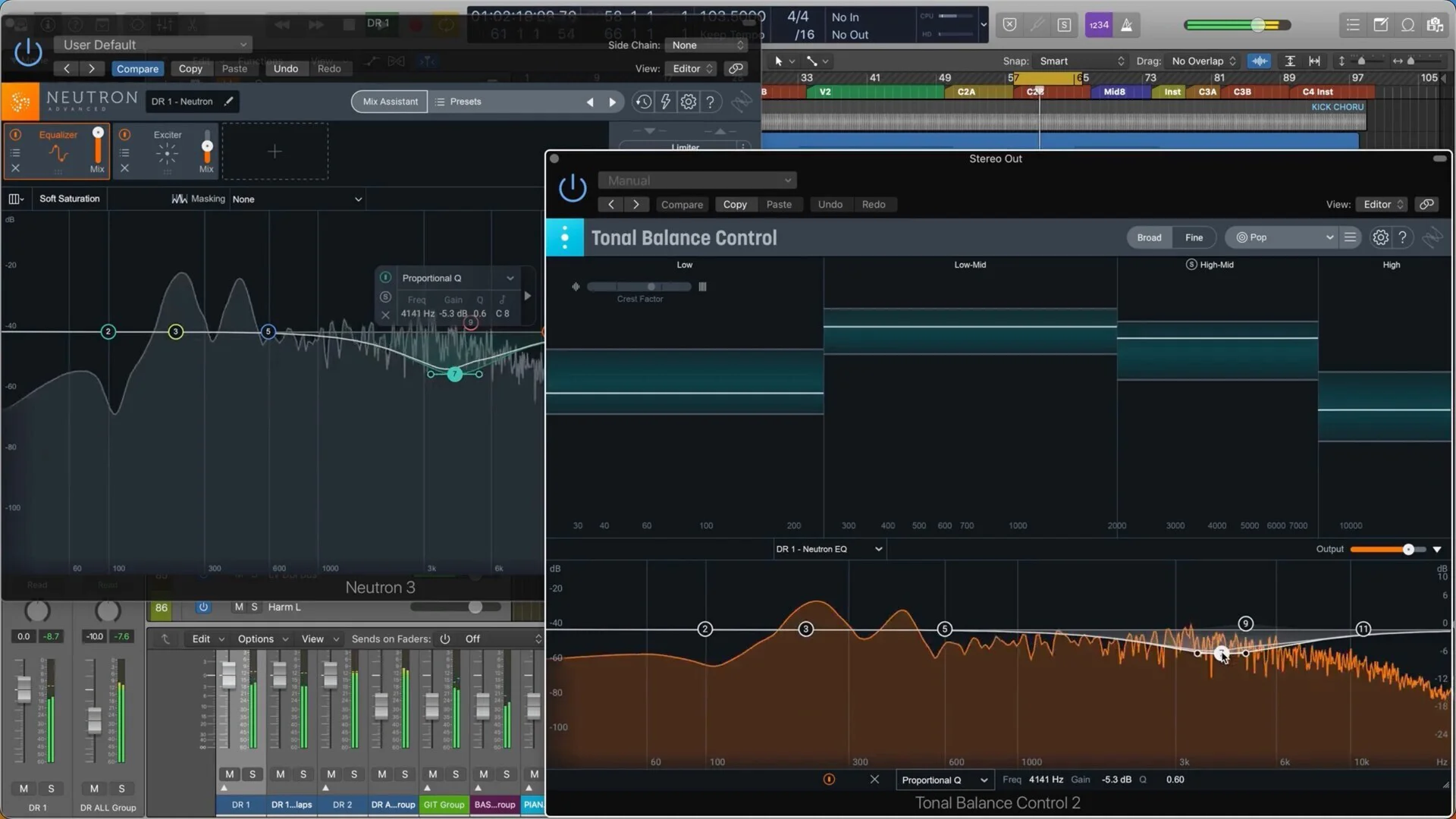
Task: Select EQ node 11 on curve
Action: (1363, 629)
